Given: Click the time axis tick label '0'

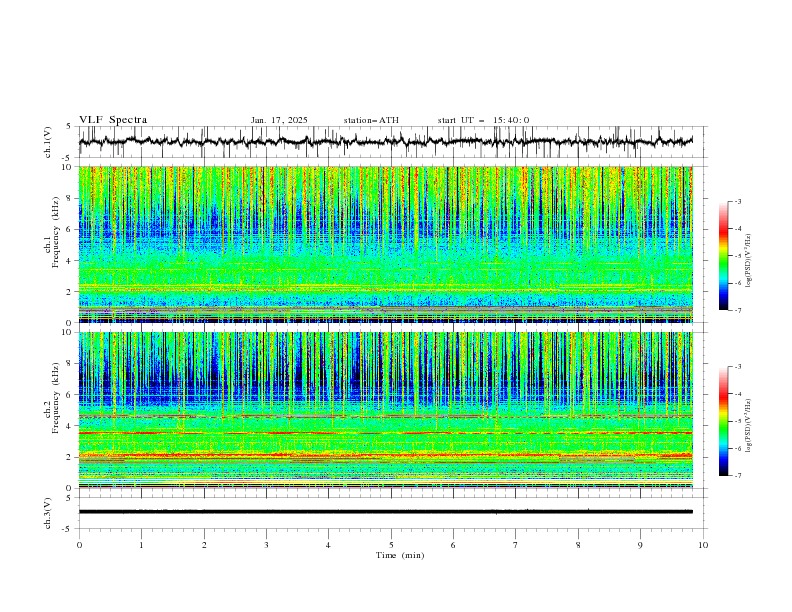Looking at the screenshot, I should [79, 545].
